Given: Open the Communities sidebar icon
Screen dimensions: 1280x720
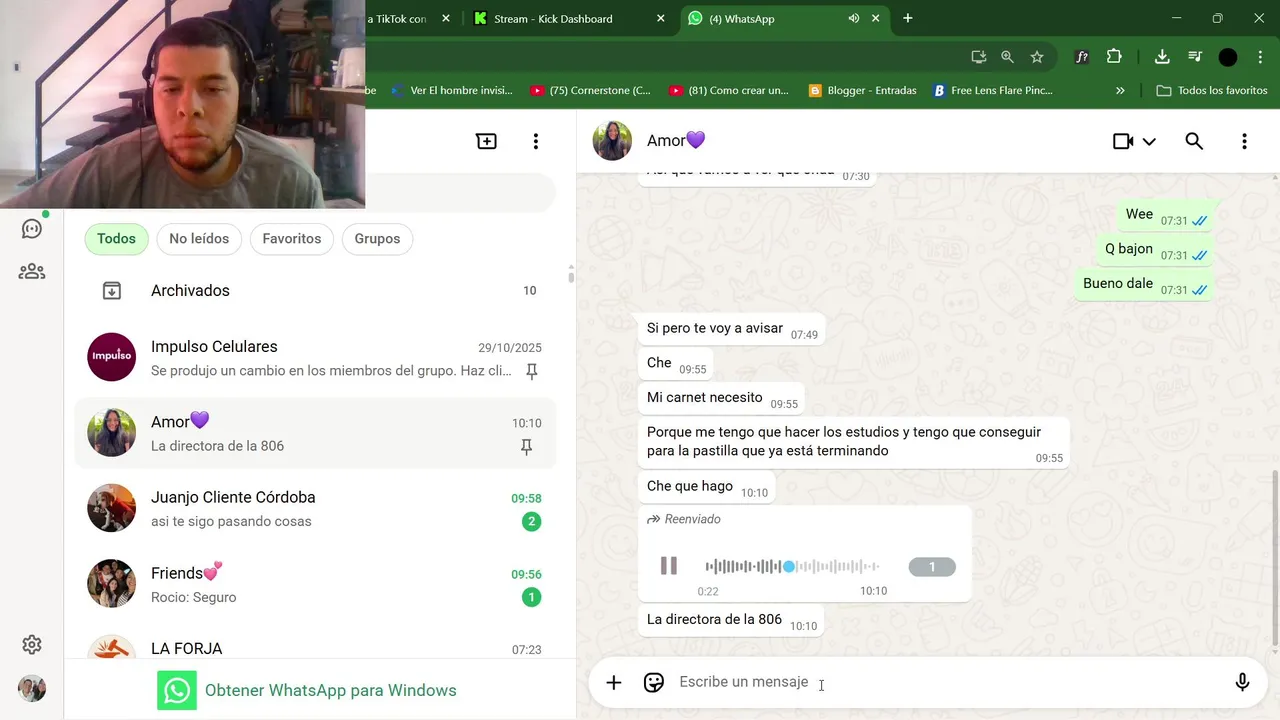Looking at the screenshot, I should (32, 271).
